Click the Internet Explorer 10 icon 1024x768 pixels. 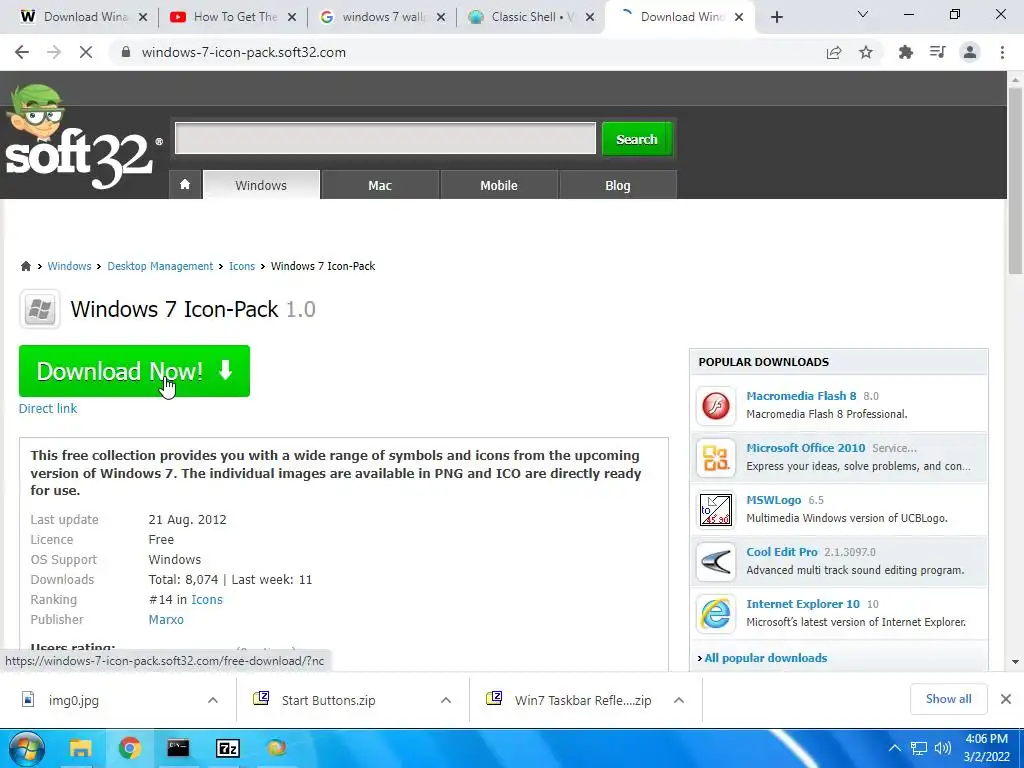pyautogui.click(x=716, y=614)
